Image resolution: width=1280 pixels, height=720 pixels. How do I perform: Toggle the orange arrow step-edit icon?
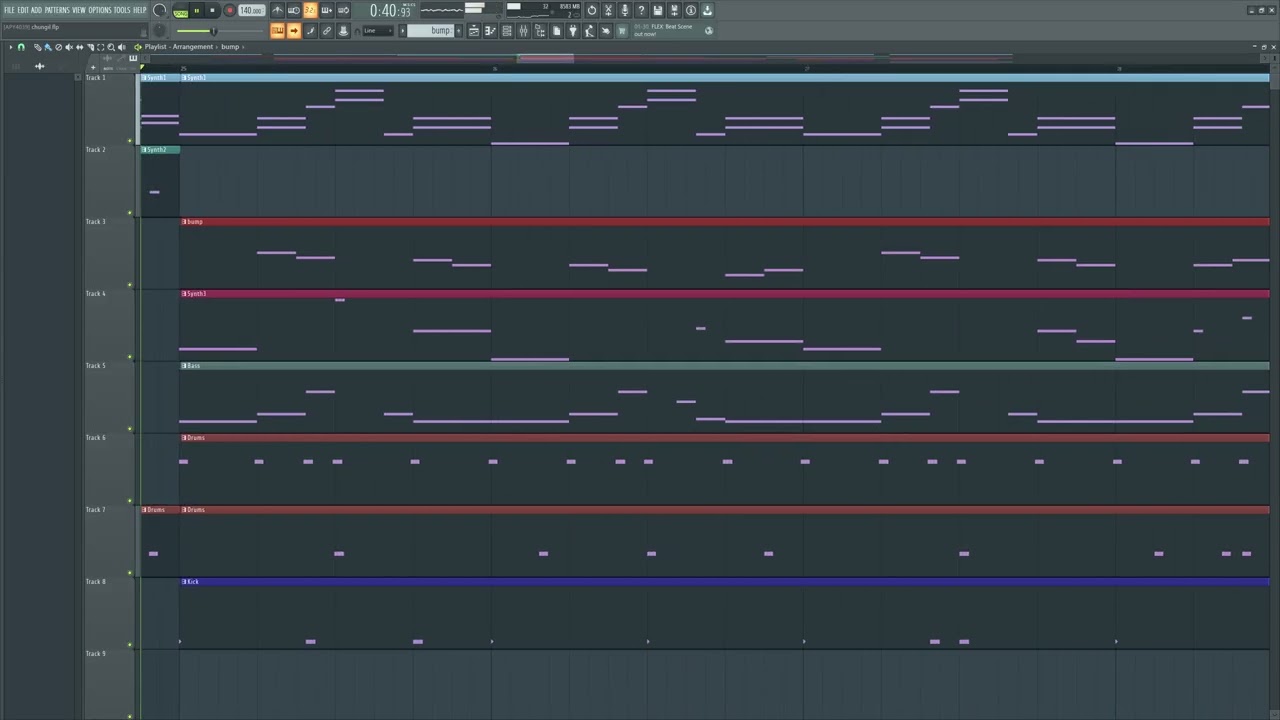coord(294,31)
